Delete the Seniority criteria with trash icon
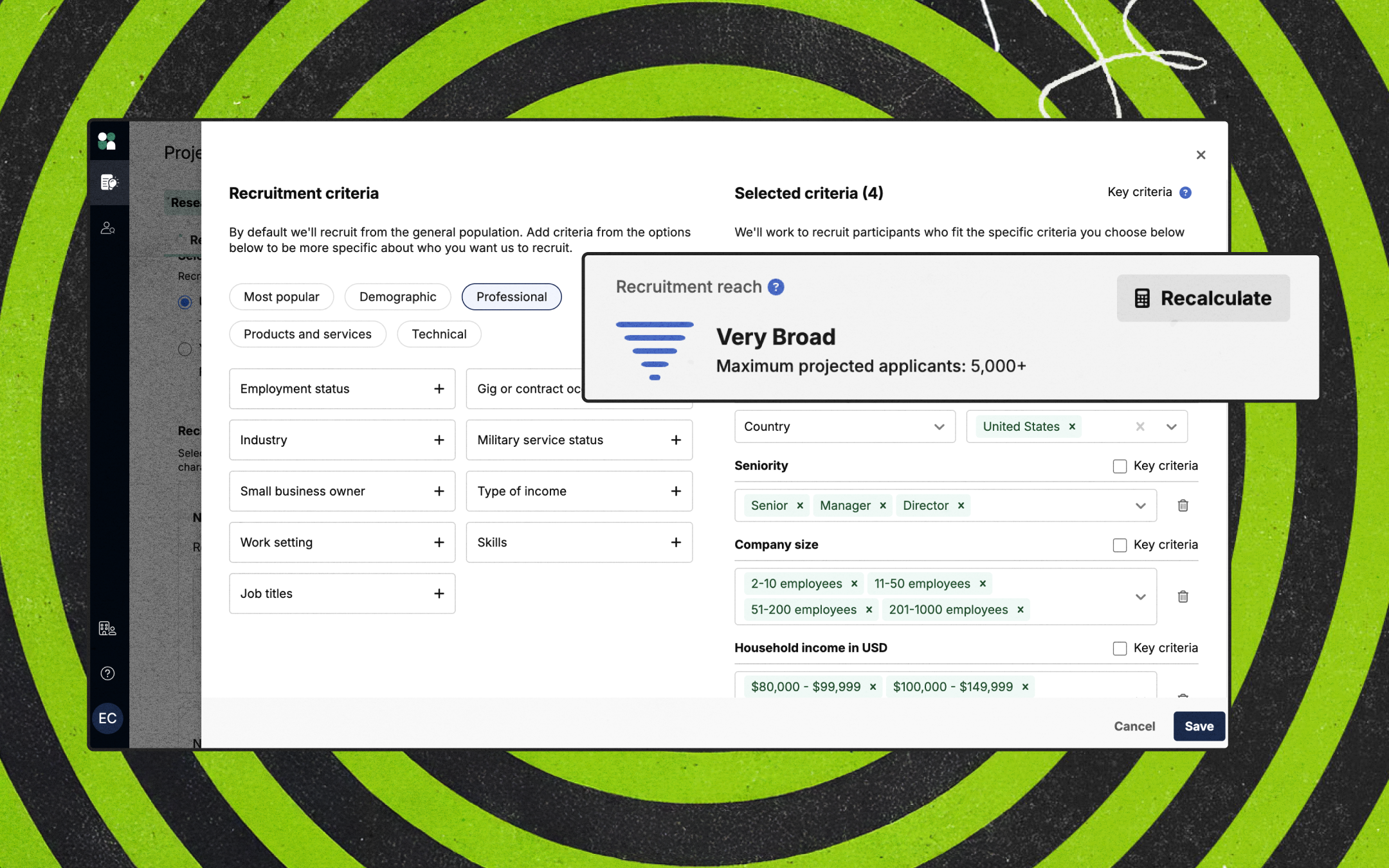This screenshot has height=868, width=1389. click(1183, 505)
